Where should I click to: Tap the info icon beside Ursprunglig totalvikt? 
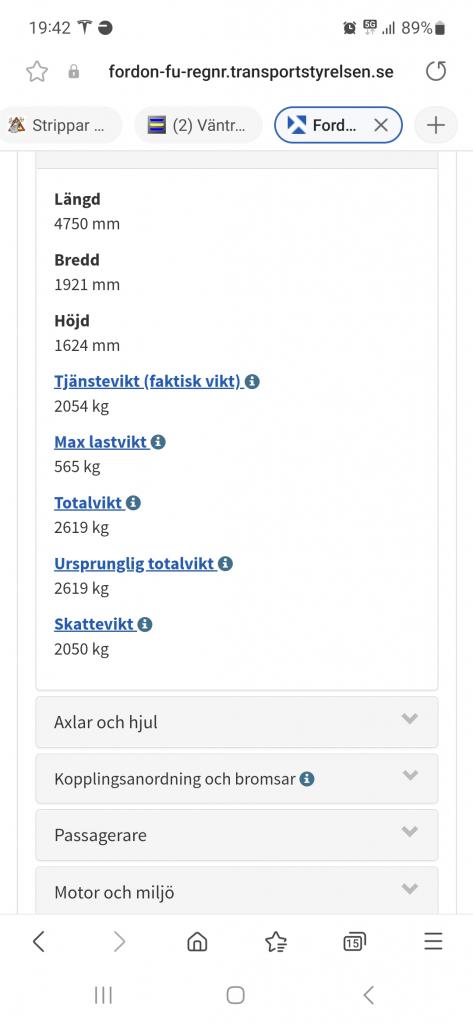[225, 564]
